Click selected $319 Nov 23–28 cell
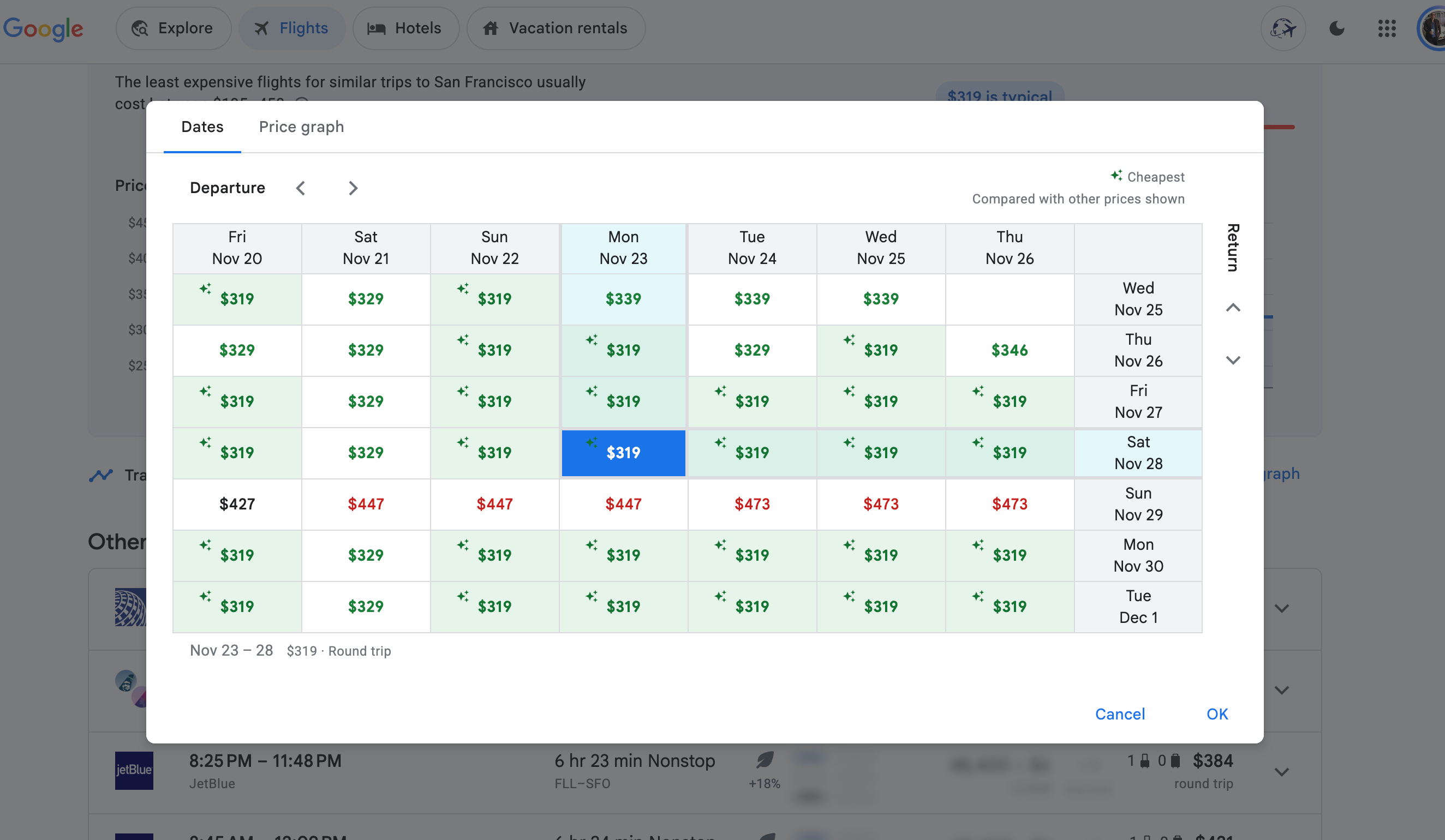1445x840 pixels. pyautogui.click(x=623, y=453)
